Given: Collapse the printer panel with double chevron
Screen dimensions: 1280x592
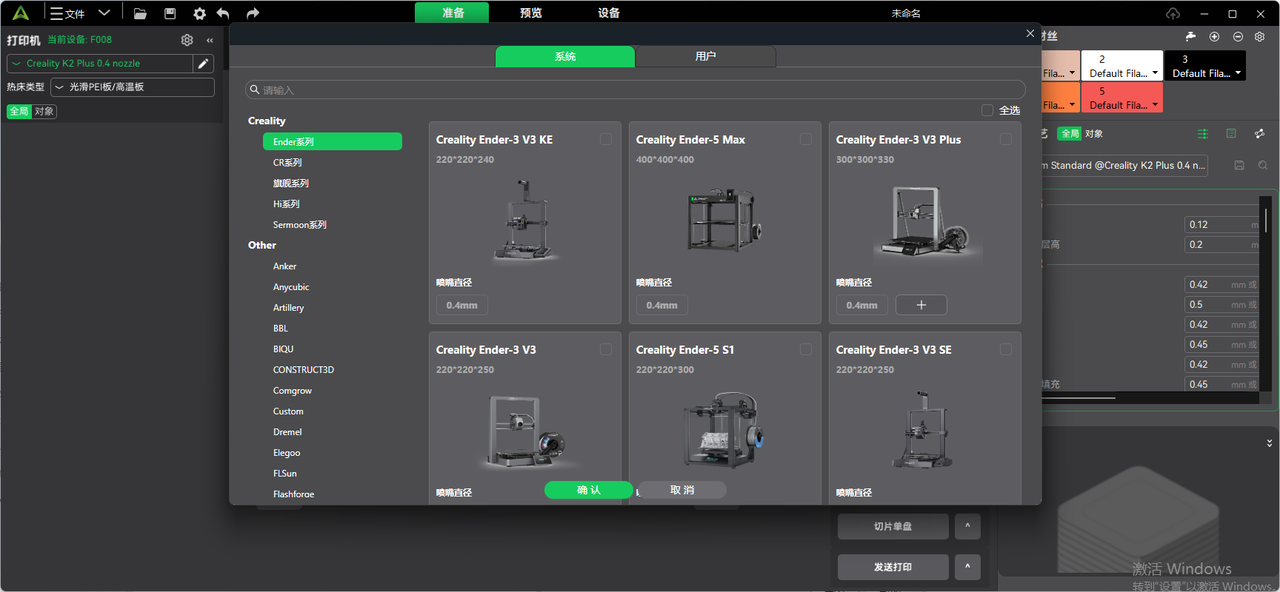Looking at the screenshot, I should [210, 40].
